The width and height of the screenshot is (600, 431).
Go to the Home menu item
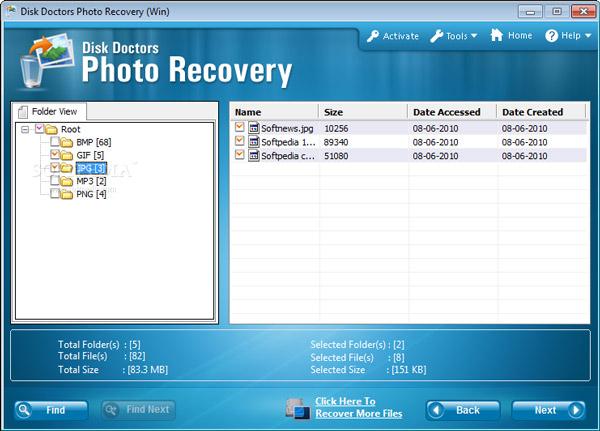pos(511,35)
